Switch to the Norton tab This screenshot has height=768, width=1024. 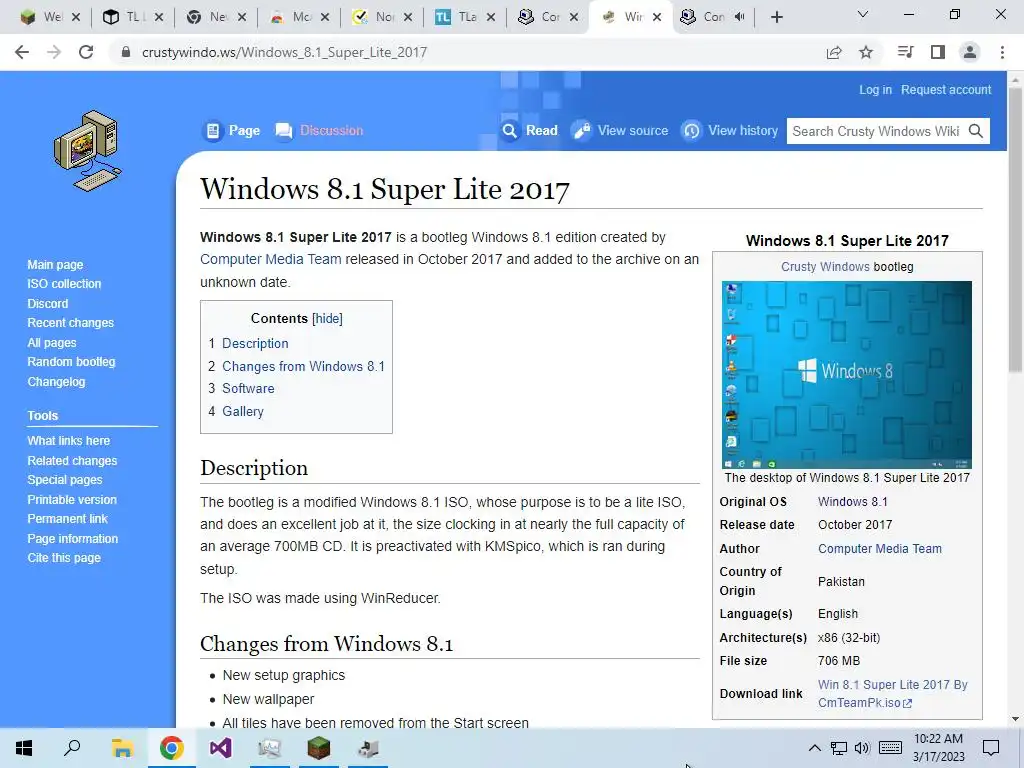[x=383, y=17]
